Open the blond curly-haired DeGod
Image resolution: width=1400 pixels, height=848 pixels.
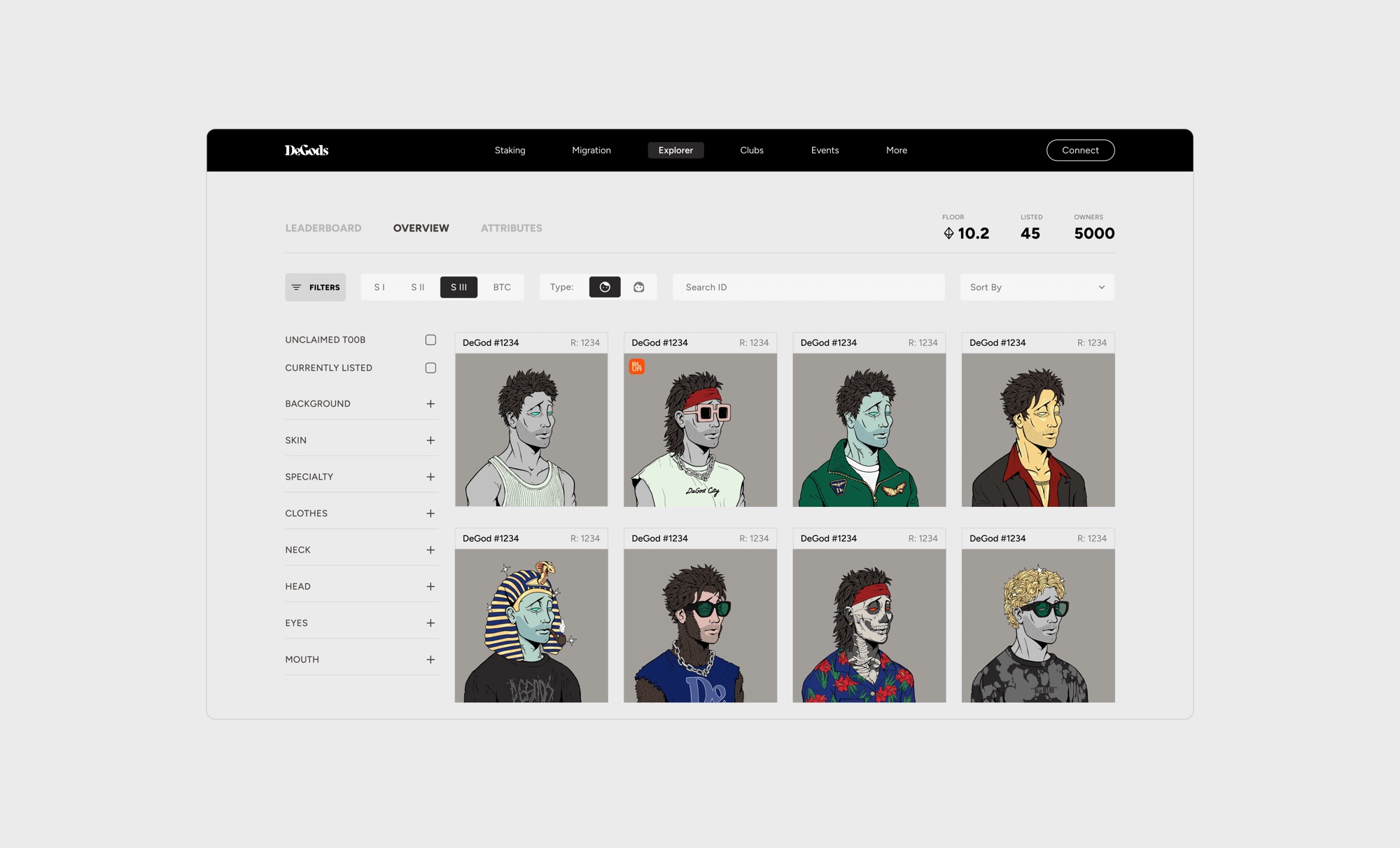pos(1038,616)
